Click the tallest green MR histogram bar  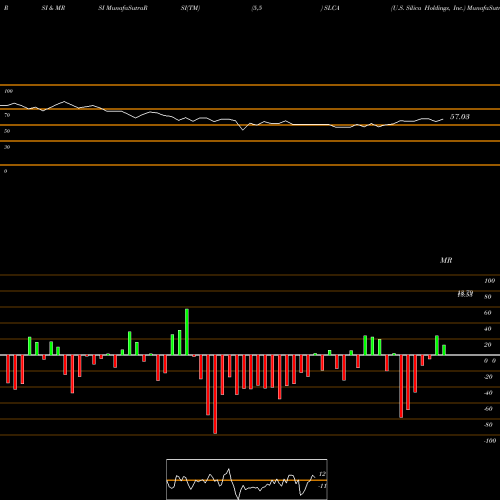[x=187, y=332]
